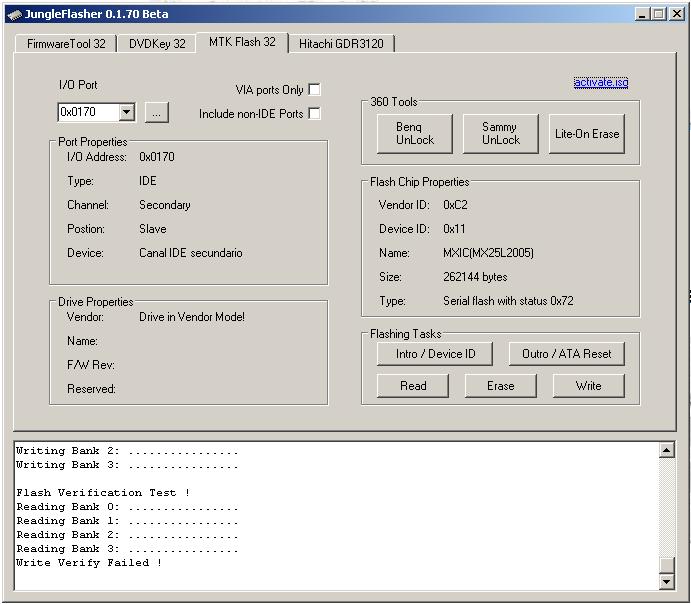Click the 'Reading Bank 1:' log line
Screen dimensions: 691x604
[127, 521]
